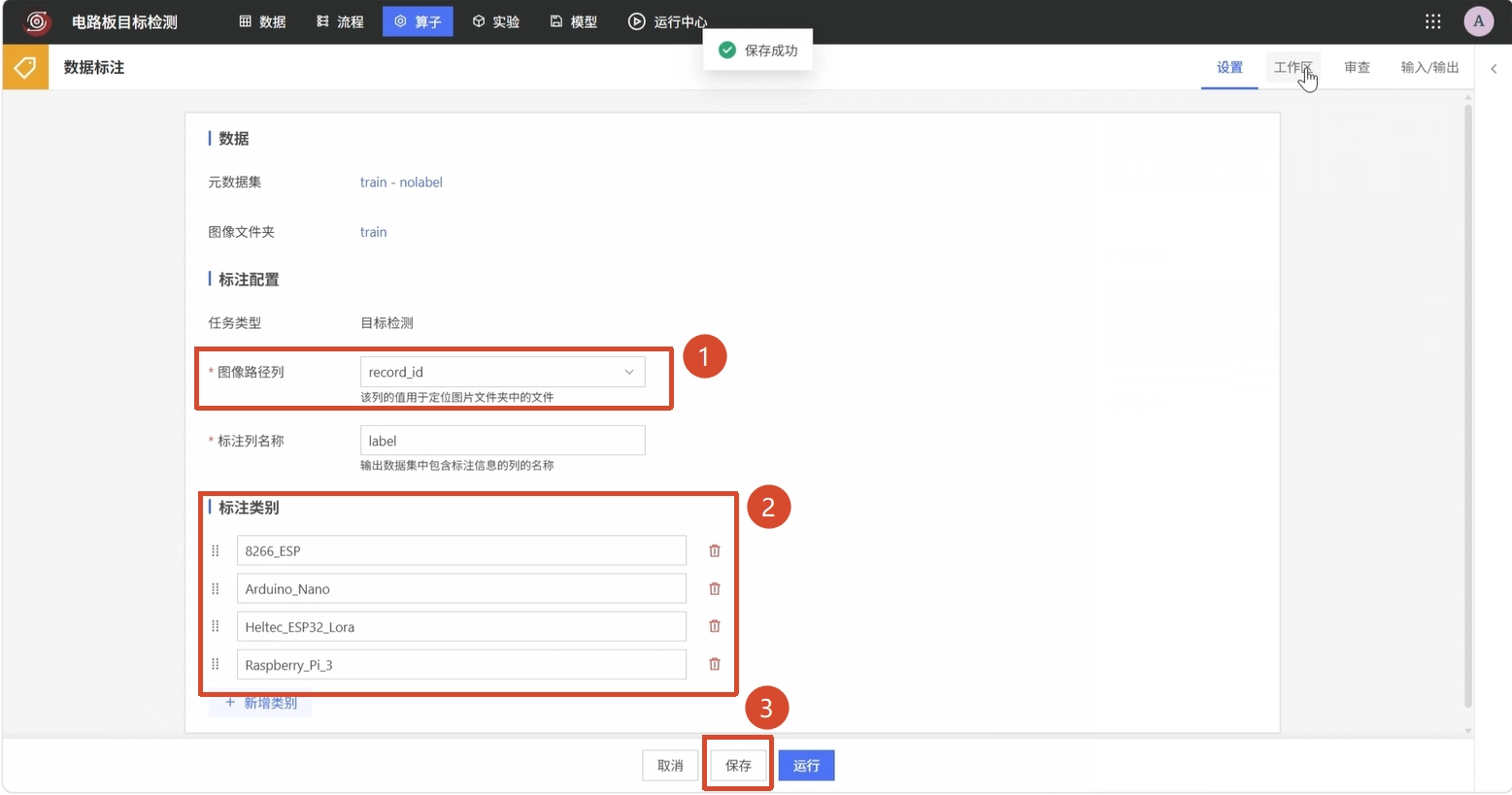Image resolution: width=1512 pixels, height=795 pixels.
Task: Click the blue 运行 button
Action: [x=806, y=765]
